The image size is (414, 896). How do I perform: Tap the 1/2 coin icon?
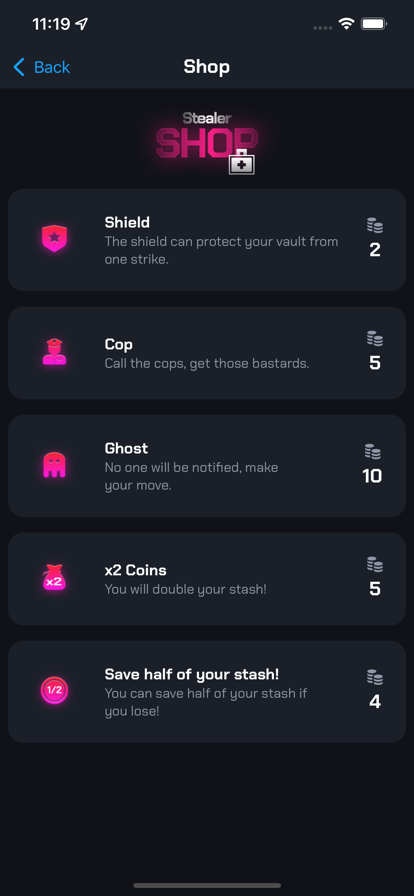[x=54, y=690]
